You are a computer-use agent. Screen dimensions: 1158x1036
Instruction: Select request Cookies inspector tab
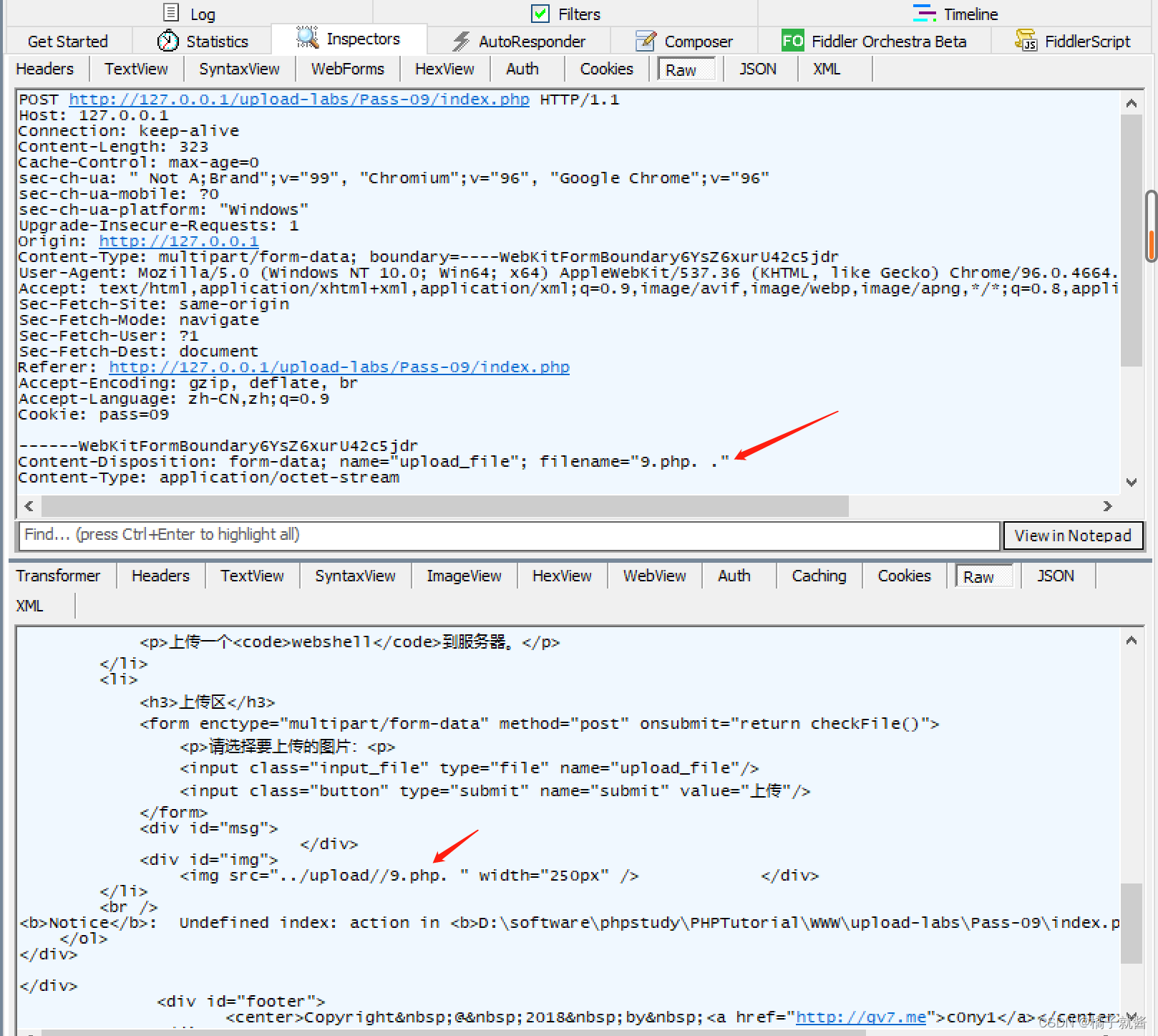coord(607,69)
